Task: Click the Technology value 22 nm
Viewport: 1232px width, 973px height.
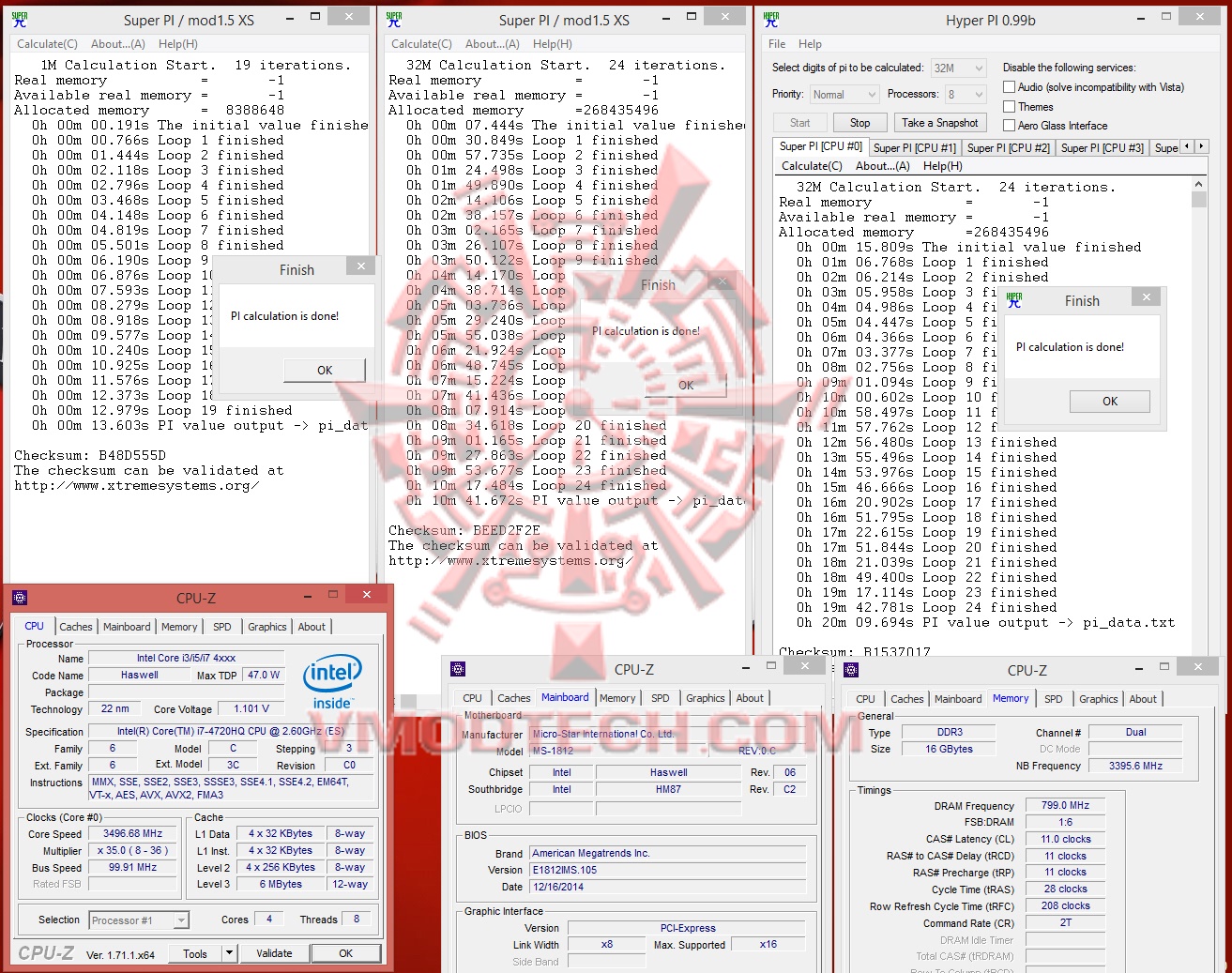Action: click(x=115, y=708)
